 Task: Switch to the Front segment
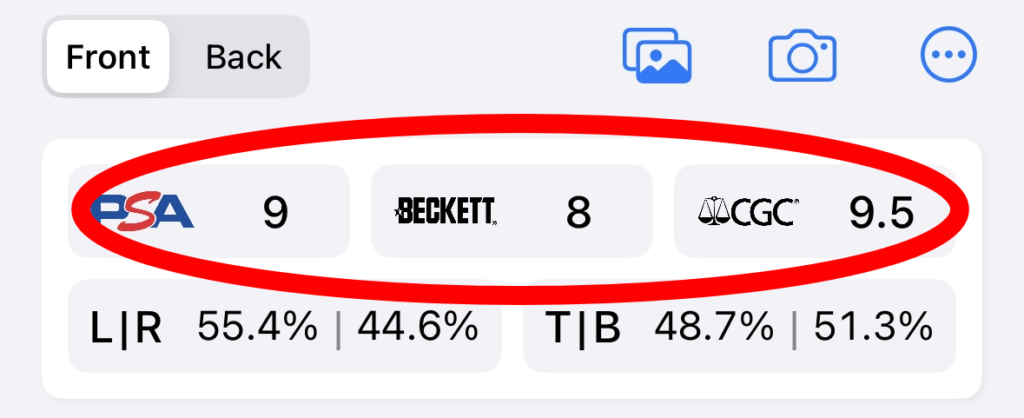[x=108, y=57]
